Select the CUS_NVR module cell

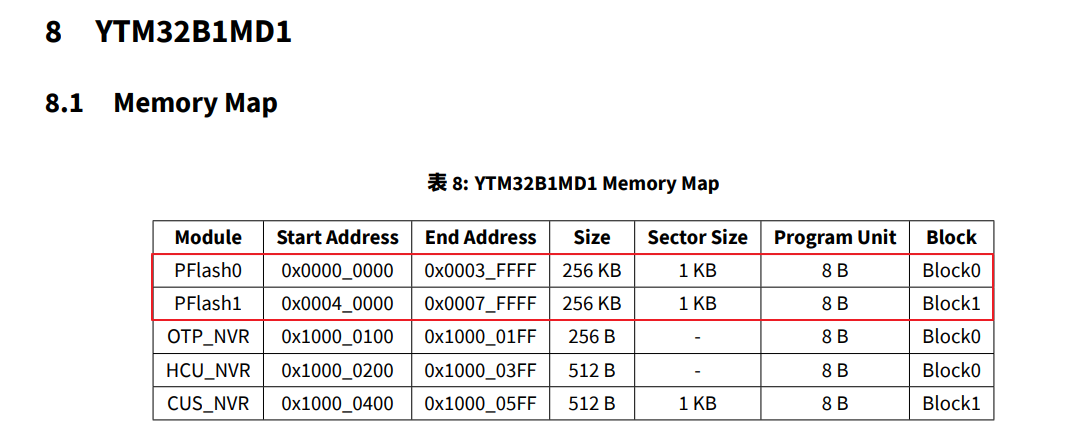(x=208, y=403)
